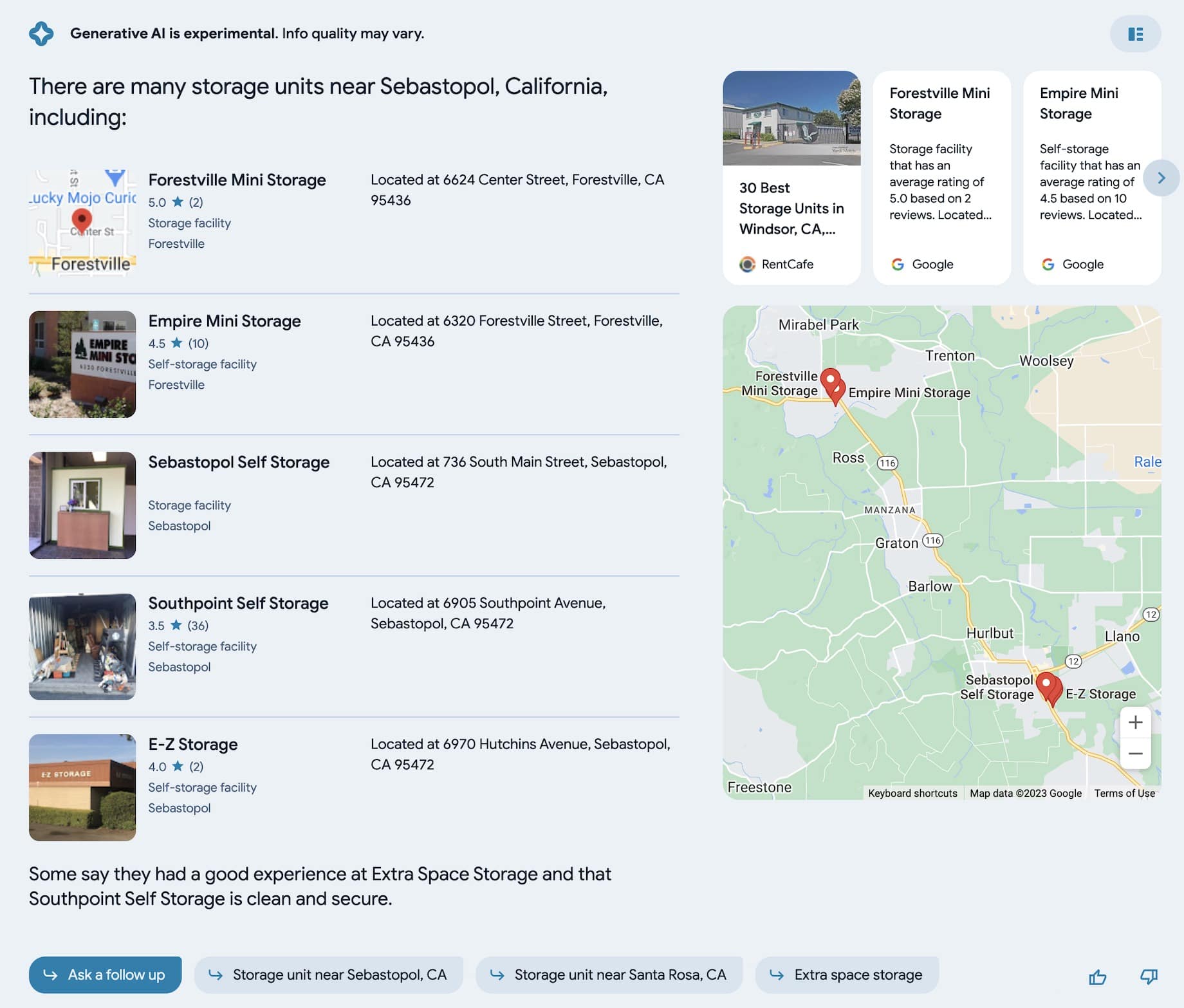Click '4.5' rating of Empire Mini Storage
Viewport: 1184px width, 1008px height.
pyautogui.click(x=157, y=343)
